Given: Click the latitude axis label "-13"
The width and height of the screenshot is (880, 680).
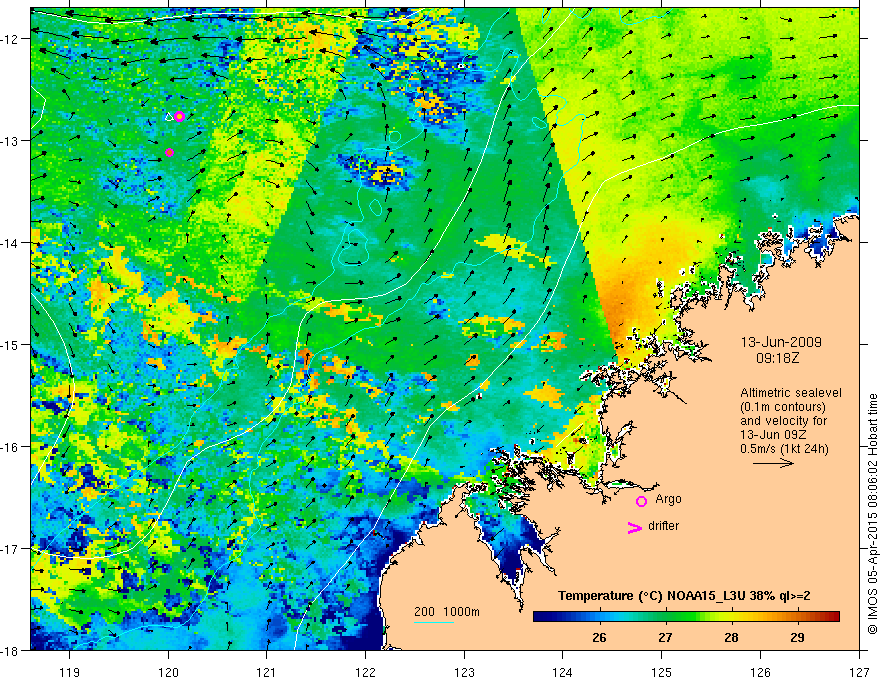Looking at the screenshot, I should coord(10,141).
